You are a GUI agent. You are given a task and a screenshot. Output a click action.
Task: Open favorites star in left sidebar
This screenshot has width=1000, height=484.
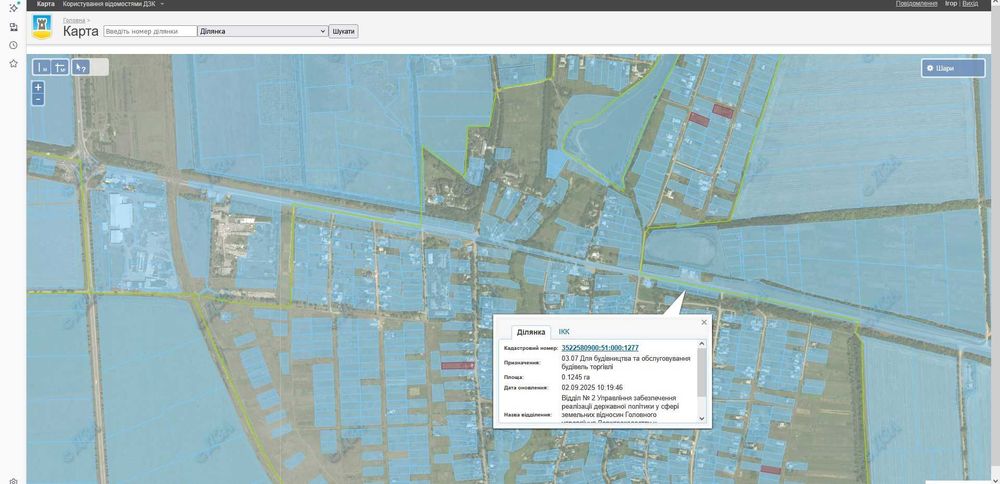13,63
